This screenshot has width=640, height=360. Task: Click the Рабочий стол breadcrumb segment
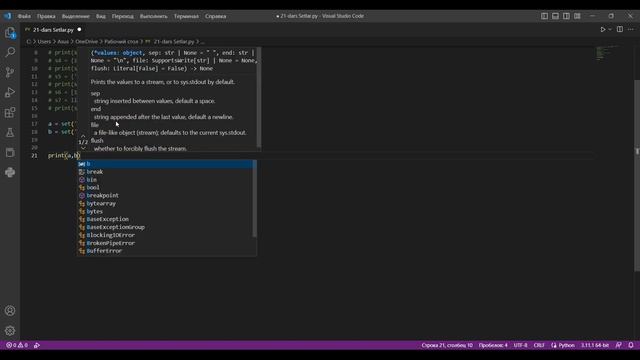pyautogui.click(x=121, y=42)
